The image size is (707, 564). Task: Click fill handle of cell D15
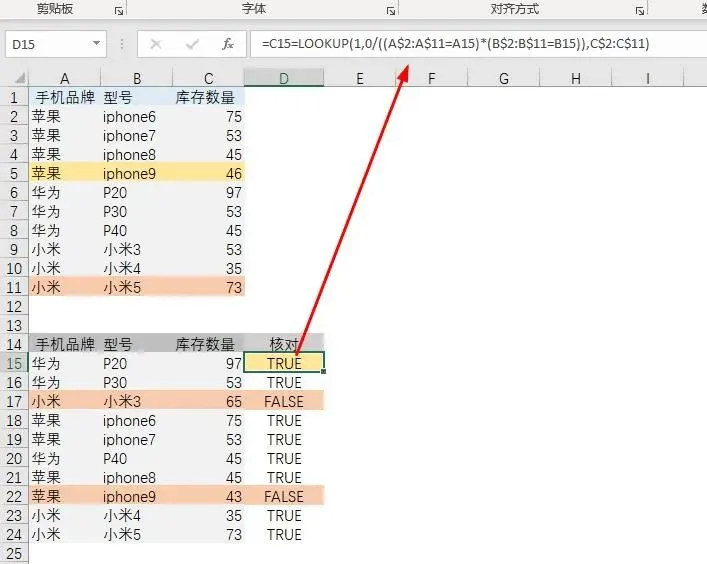click(324, 371)
